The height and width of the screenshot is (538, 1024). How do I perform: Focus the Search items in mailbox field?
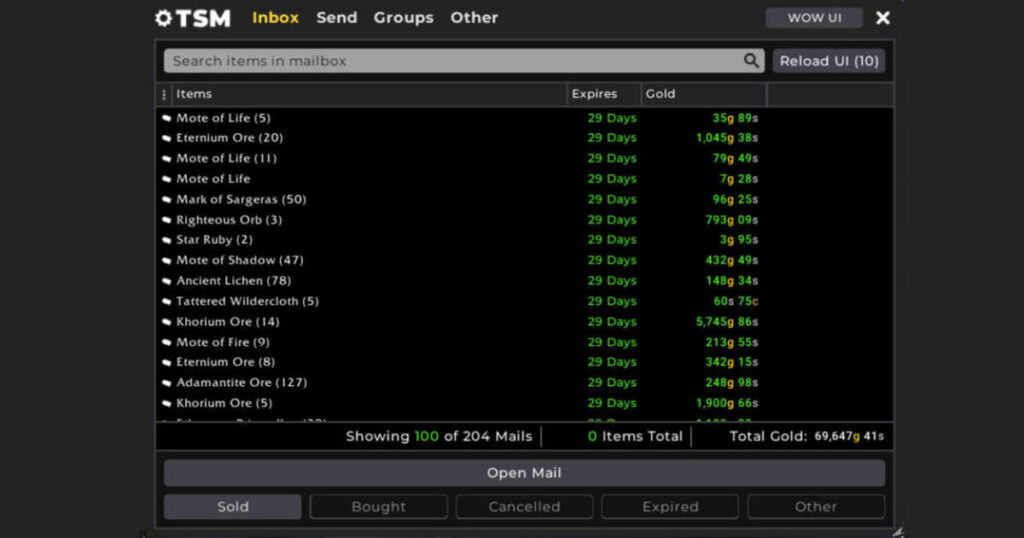[x=450, y=61]
